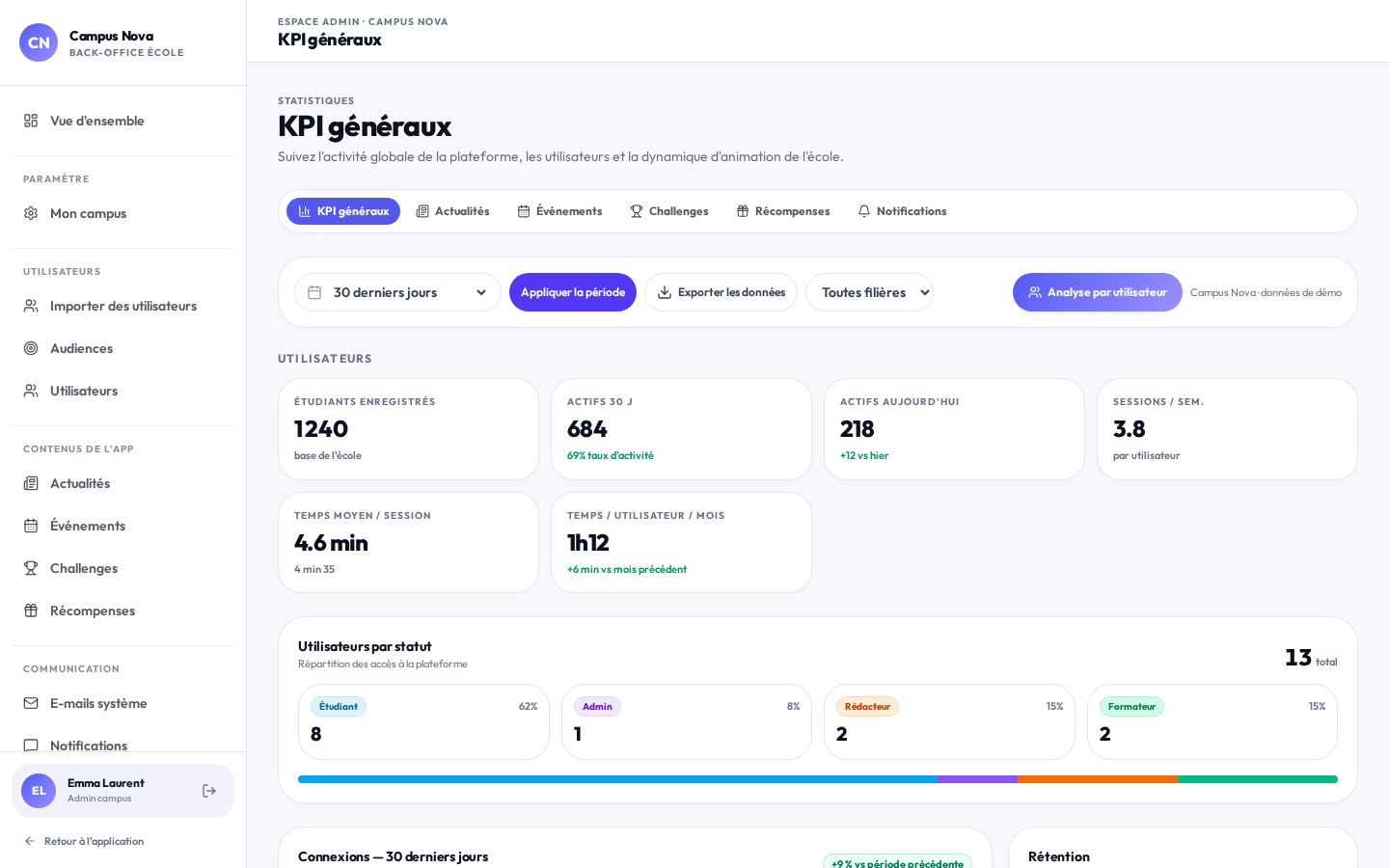The height and width of the screenshot is (868, 1389).
Task: Click the Sessions / sem. 3.8 value
Action: 1129,429
